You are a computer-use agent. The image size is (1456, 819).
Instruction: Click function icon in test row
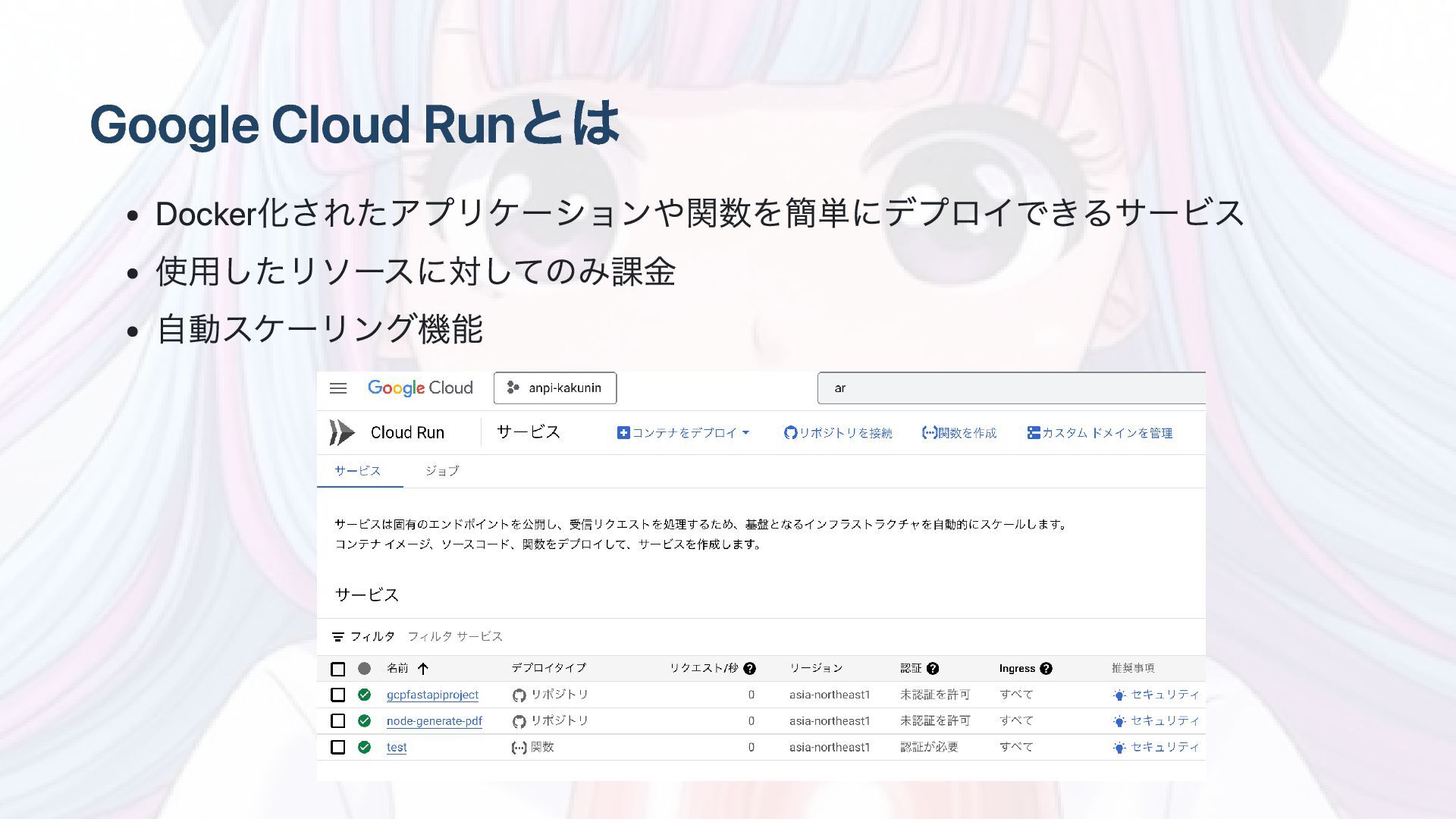519,748
